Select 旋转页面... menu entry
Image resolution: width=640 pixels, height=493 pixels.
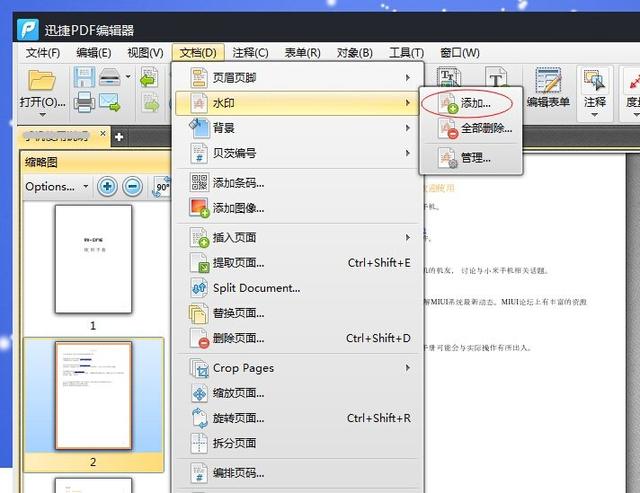coord(297,418)
